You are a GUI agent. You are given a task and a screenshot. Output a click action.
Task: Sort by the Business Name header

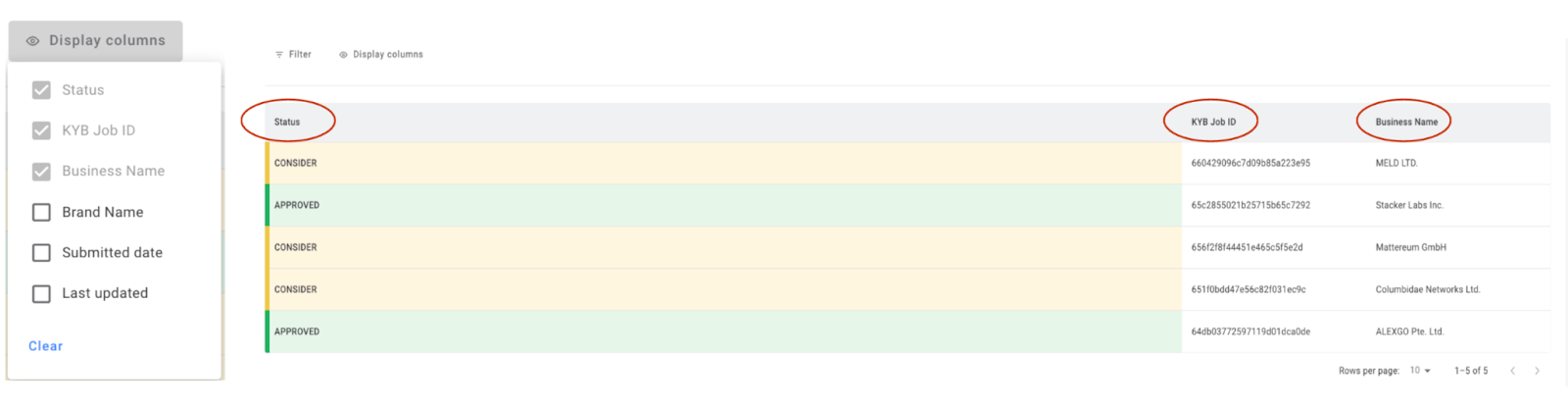click(x=1406, y=123)
